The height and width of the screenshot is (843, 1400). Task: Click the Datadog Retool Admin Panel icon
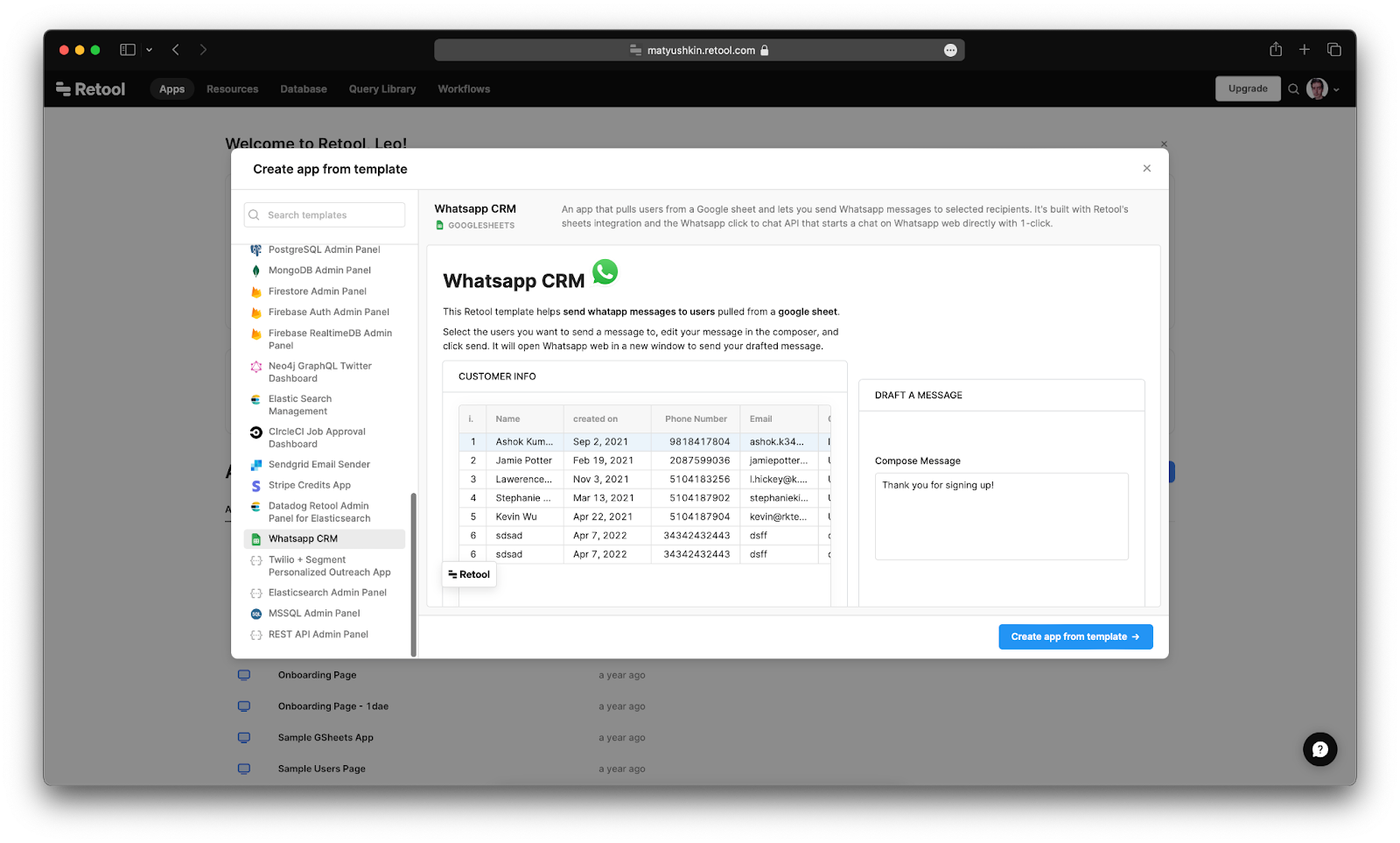[x=255, y=507]
